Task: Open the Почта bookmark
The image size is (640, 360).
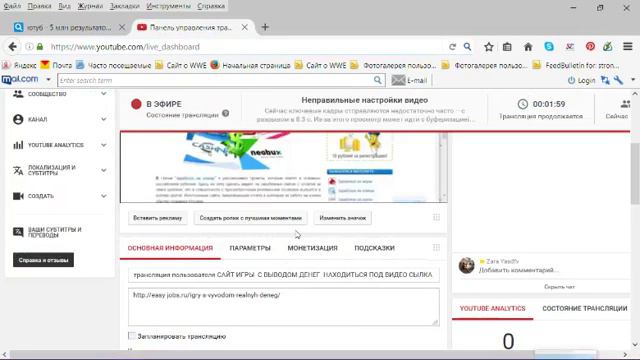Action: point(56,65)
